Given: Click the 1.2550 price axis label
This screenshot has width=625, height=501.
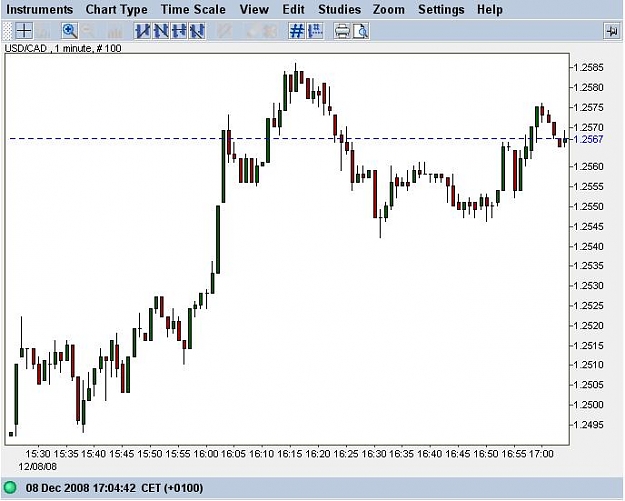Looking at the screenshot, I should (x=588, y=206).
